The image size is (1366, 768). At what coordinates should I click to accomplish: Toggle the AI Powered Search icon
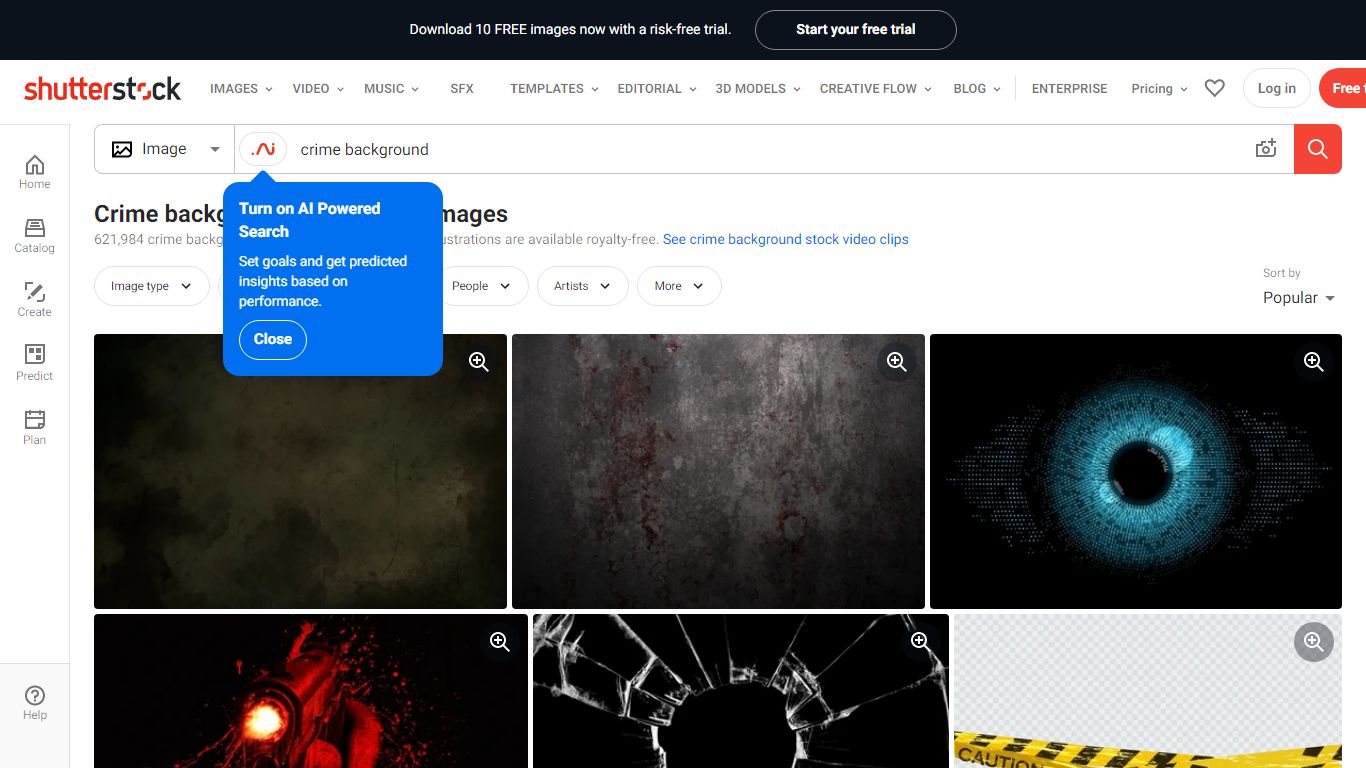(263, 149)
